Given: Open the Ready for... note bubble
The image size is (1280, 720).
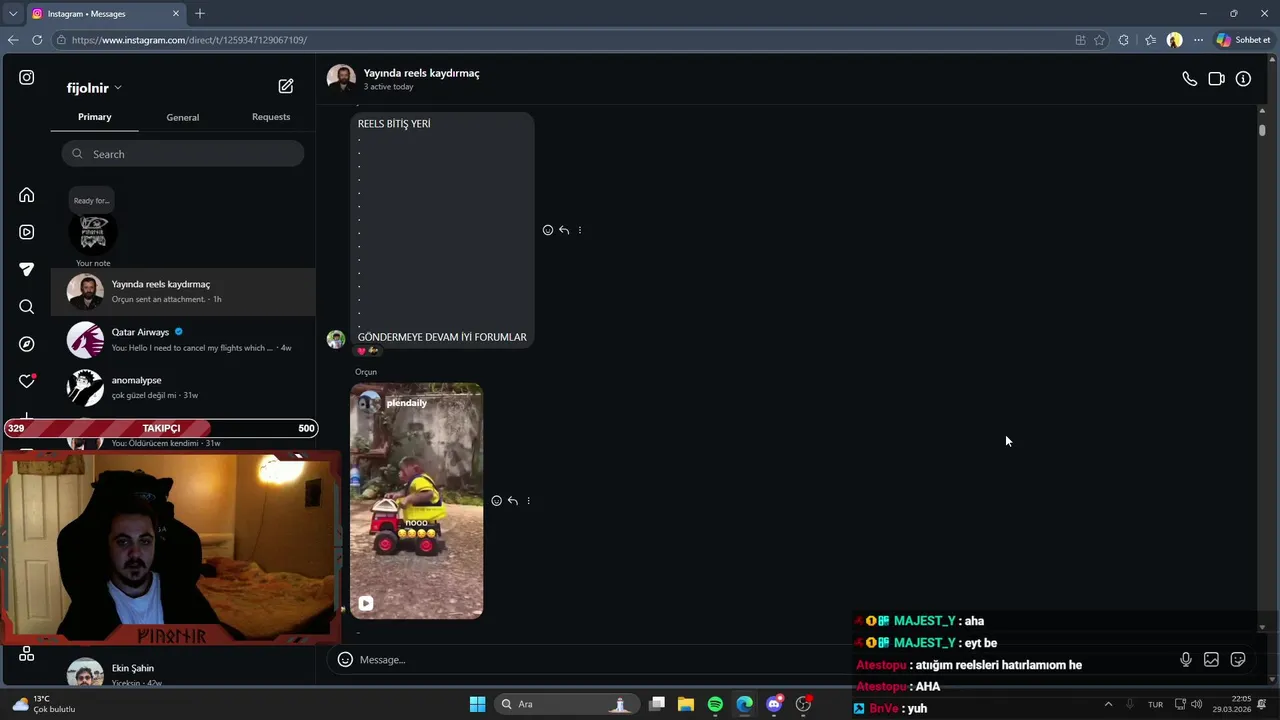Looking at the screenshot, I should click(x=91, y=200).
